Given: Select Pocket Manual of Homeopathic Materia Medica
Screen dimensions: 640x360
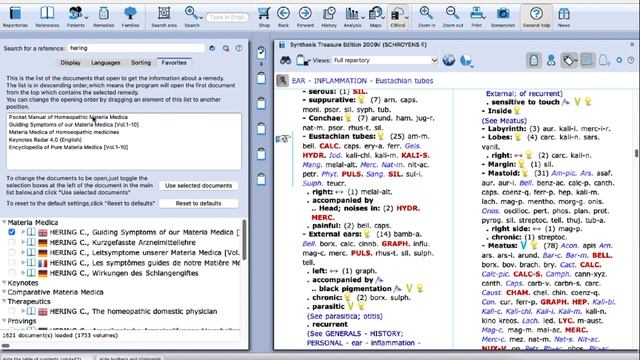Looking at the screenshot, I should 68,117.
